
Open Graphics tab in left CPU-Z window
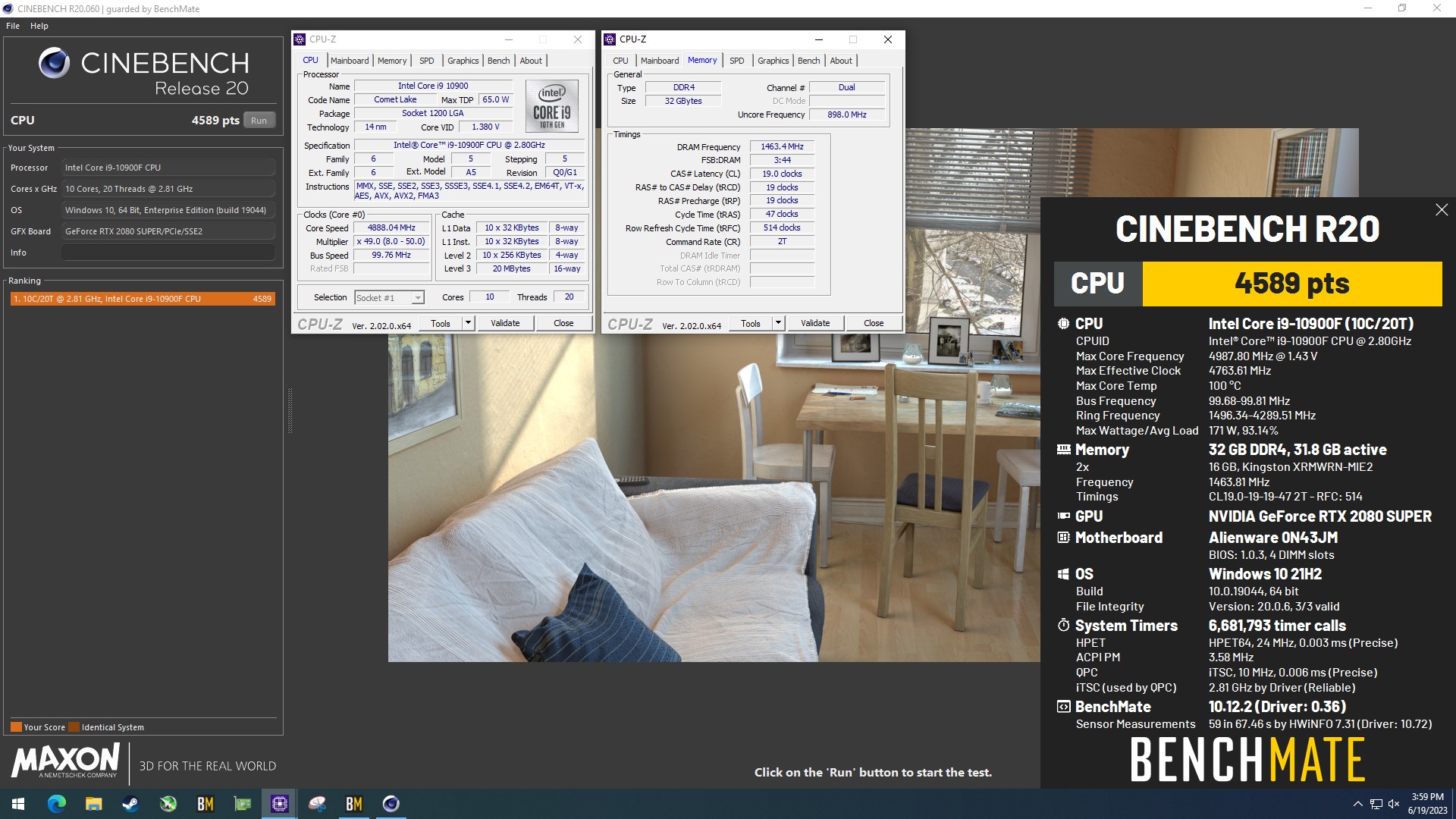[463, 61]
